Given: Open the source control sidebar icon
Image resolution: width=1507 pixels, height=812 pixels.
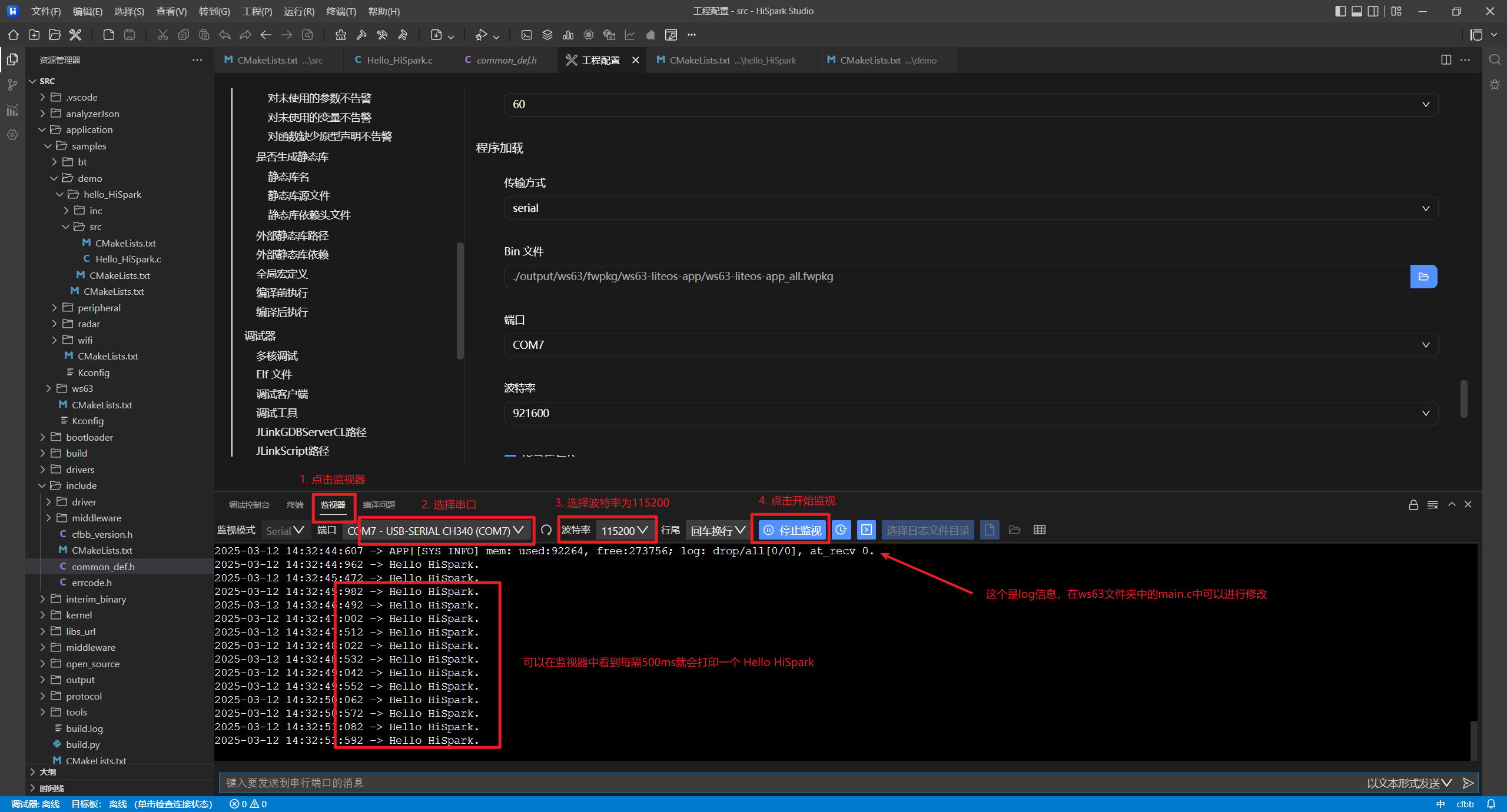Looking at the screenshot, I should coord(12,85).
